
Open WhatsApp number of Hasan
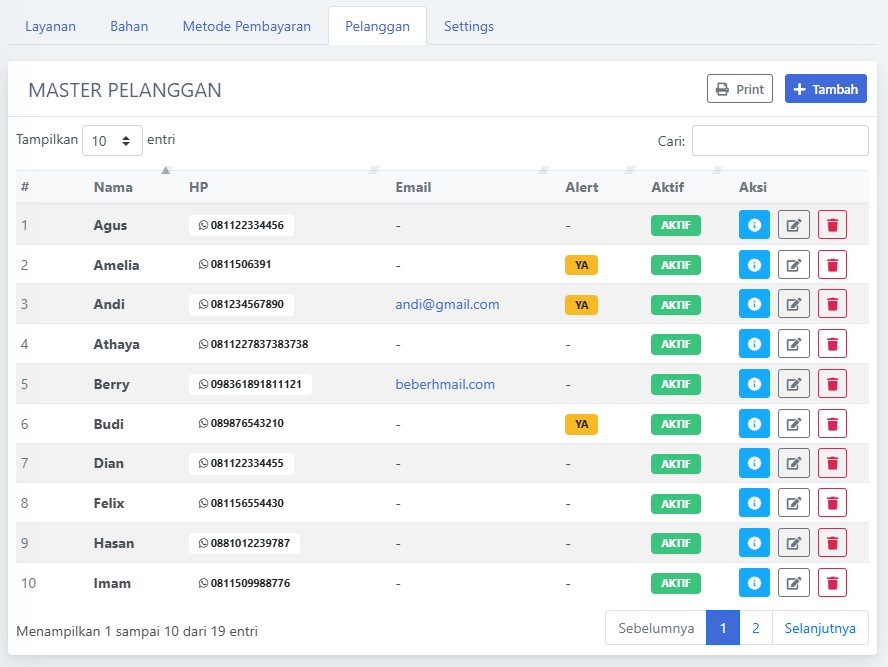pyautogui.click(x=244, y=543)
